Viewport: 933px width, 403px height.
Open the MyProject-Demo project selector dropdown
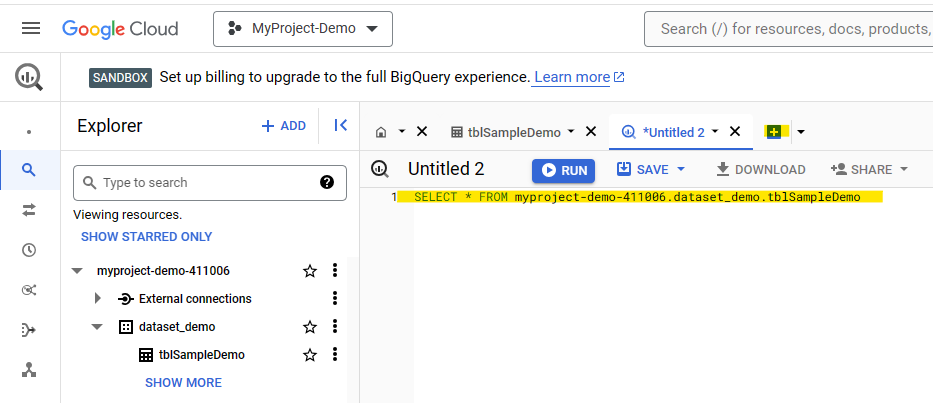302,29
